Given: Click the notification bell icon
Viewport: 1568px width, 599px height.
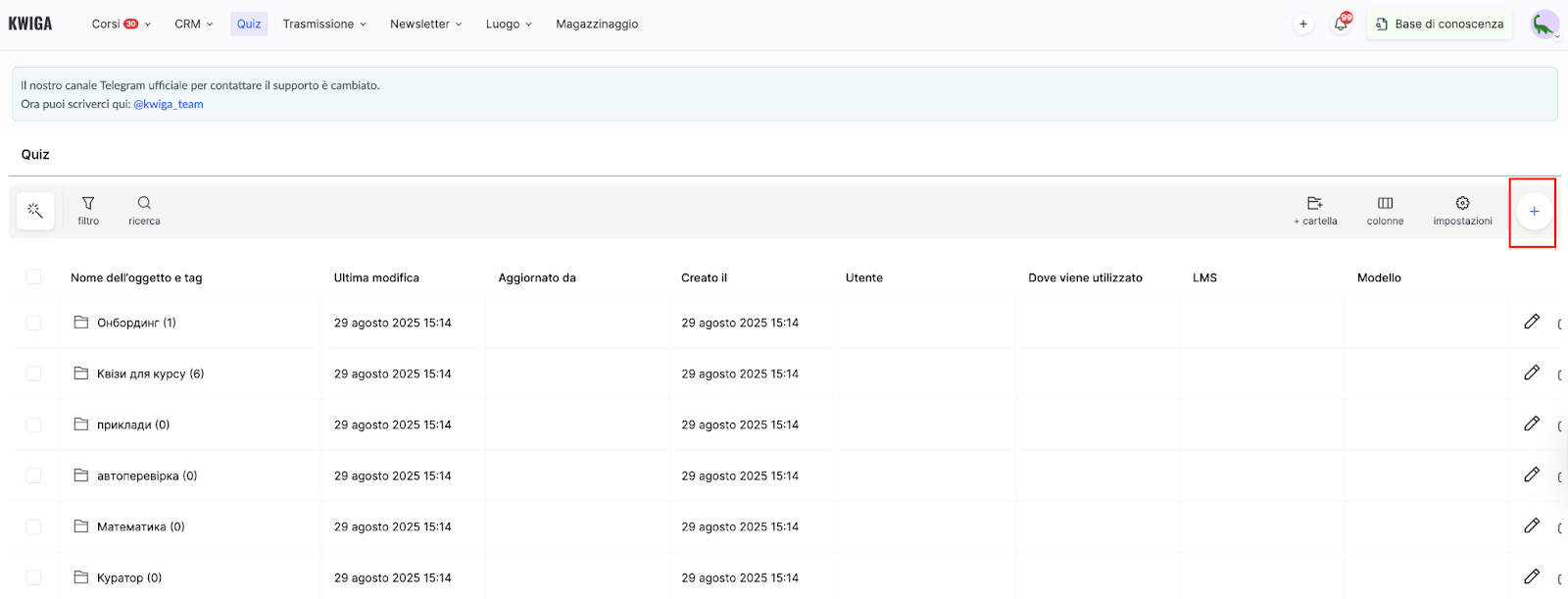Looking at the screenshot, I should (x=1341, y=25).
